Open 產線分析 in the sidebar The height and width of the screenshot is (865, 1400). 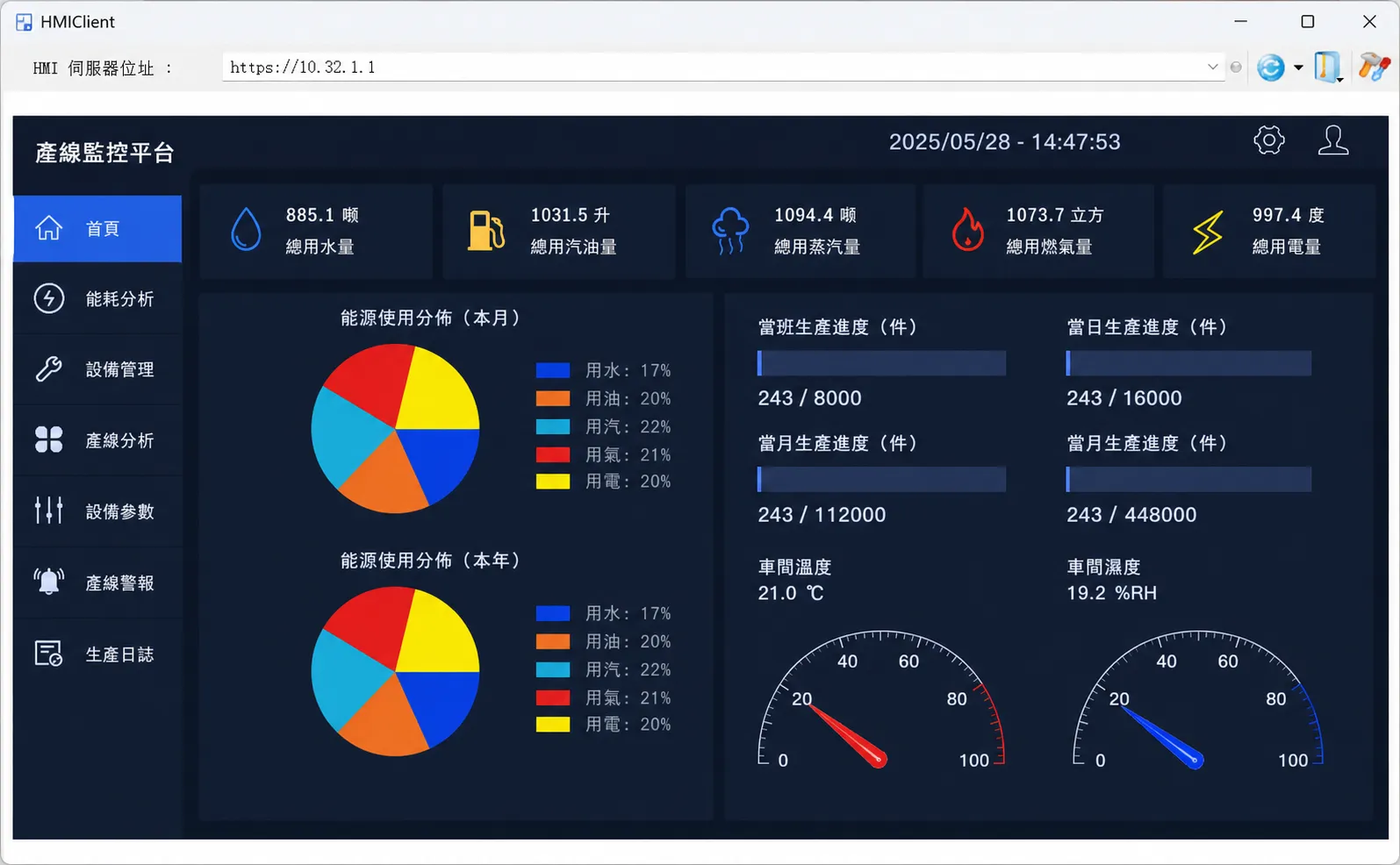97,440
